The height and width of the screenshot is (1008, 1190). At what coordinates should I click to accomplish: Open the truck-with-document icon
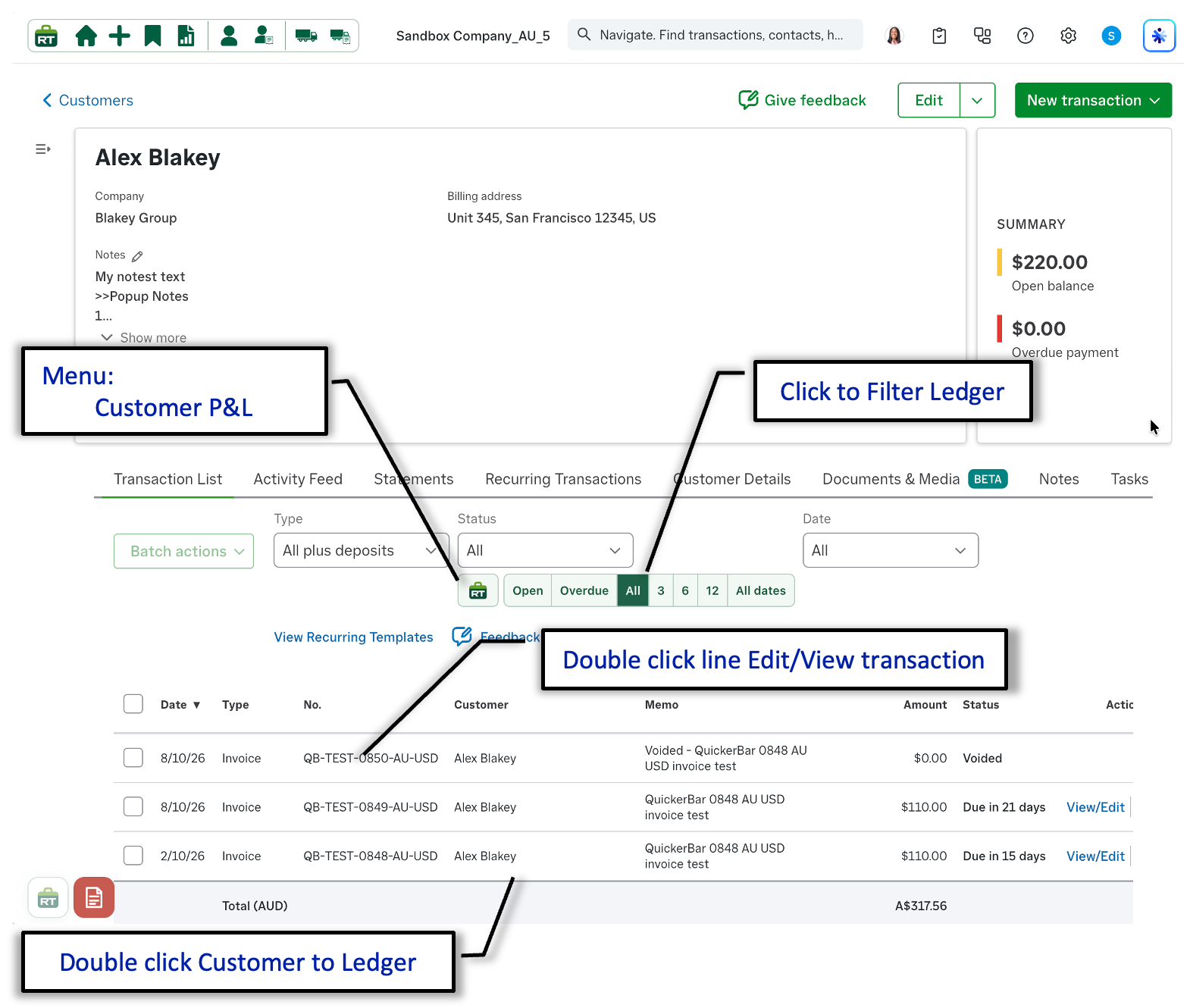pyautogui.click(x=340, y=36)
